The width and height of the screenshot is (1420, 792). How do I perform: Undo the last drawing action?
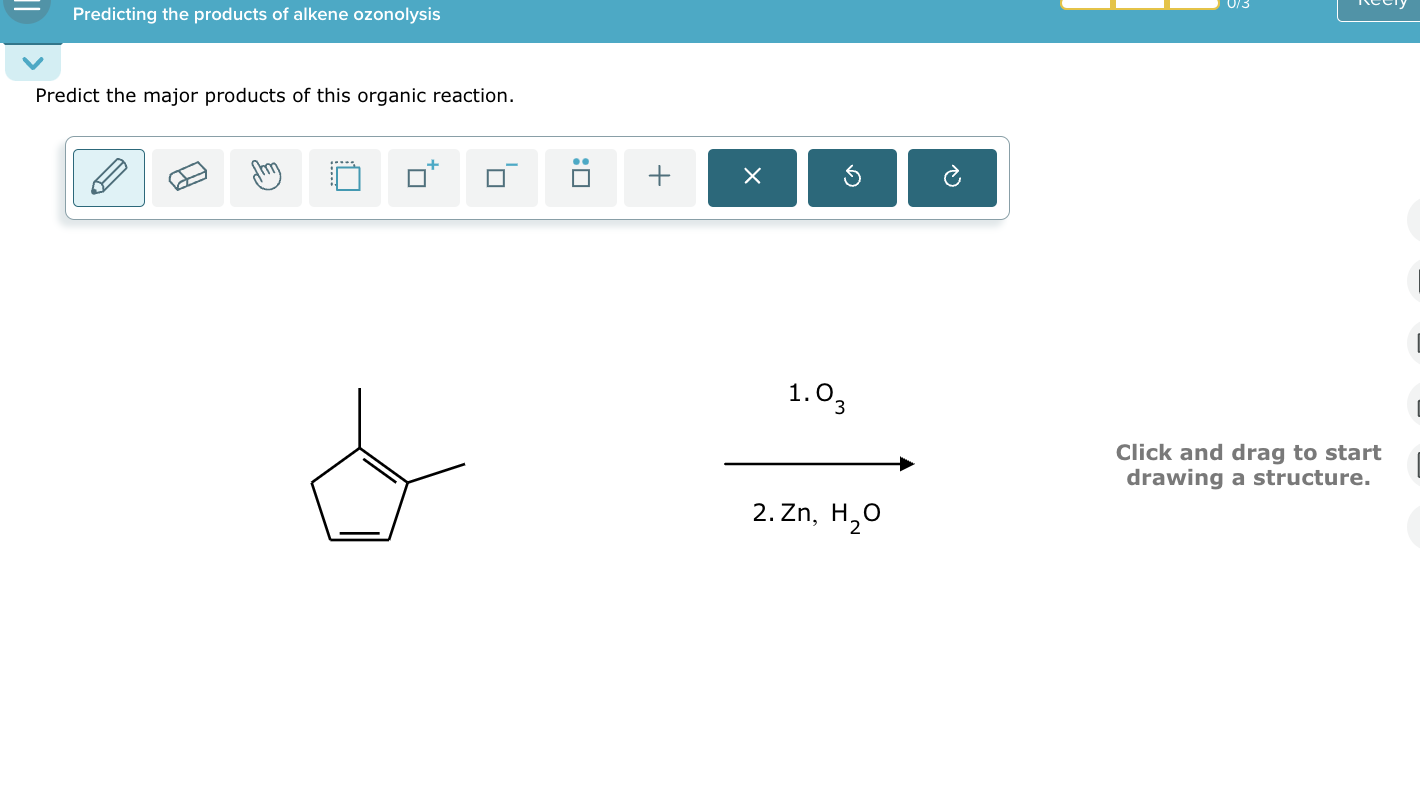tap(852, 177)
